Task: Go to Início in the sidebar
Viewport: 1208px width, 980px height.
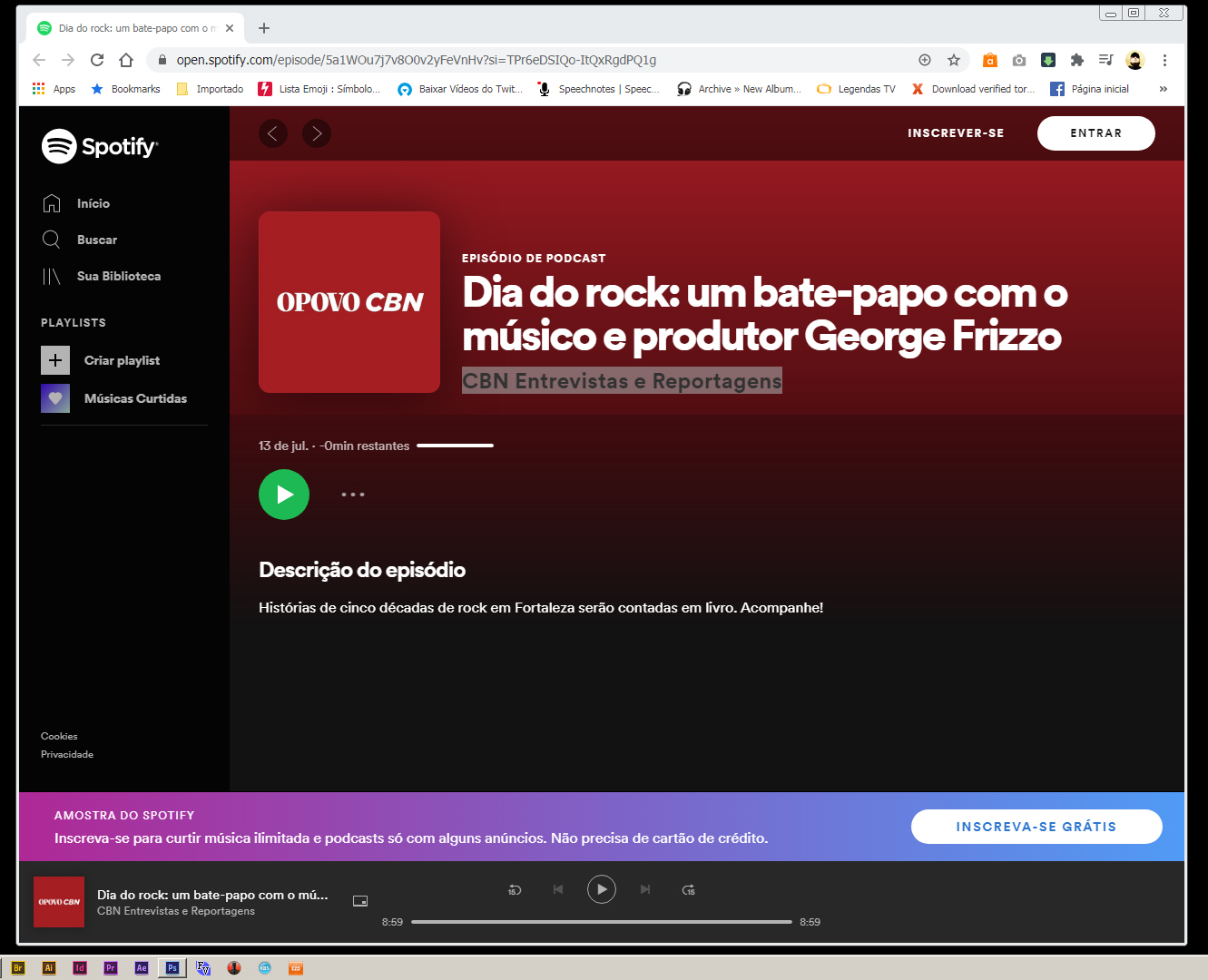Action: click(x=93, y=203)
